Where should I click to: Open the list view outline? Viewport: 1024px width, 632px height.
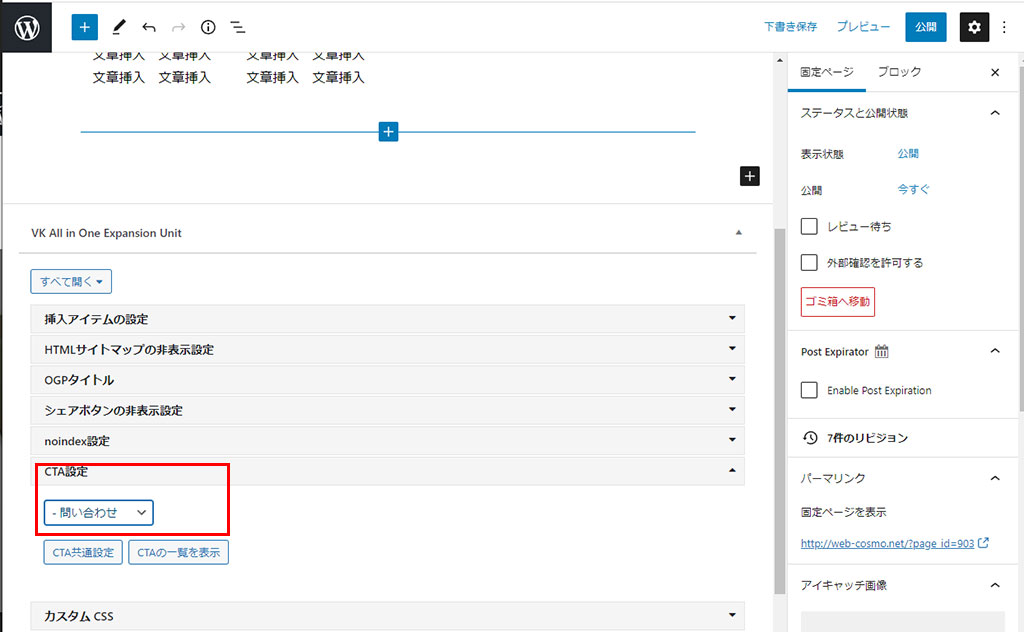click(238, 27)
